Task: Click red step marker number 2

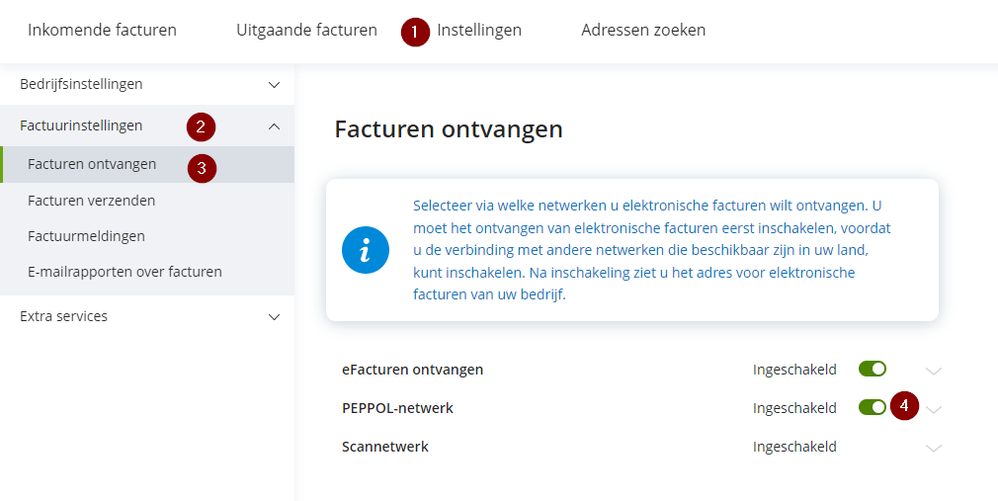Action: [x=201, y=127]
